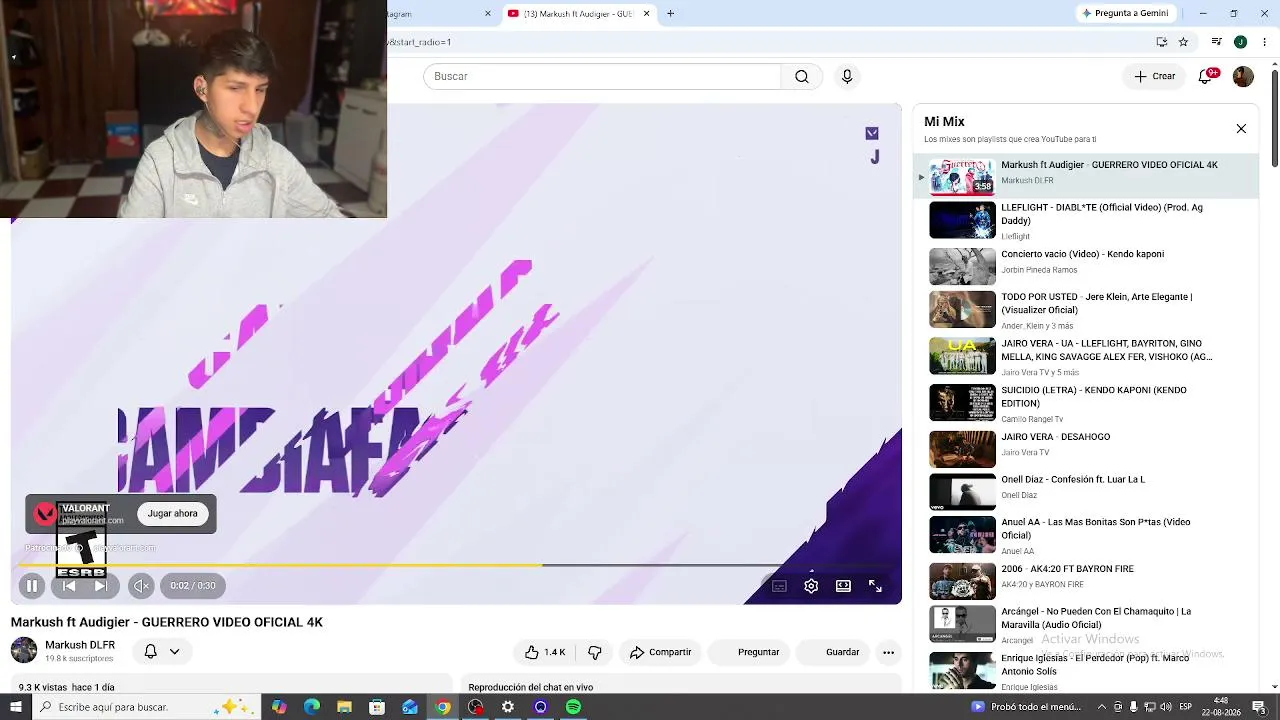Open a new browser tab
The height and width of the screenshot is (720, 1280).
(x=670, y=14)
